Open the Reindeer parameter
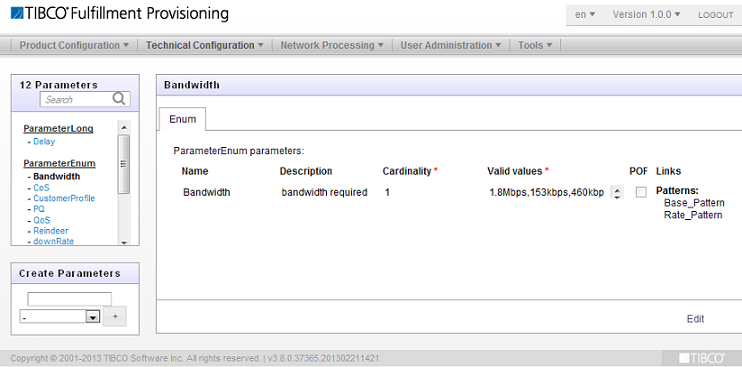Screen dimensions: 742x367 [x=51, y=231]
